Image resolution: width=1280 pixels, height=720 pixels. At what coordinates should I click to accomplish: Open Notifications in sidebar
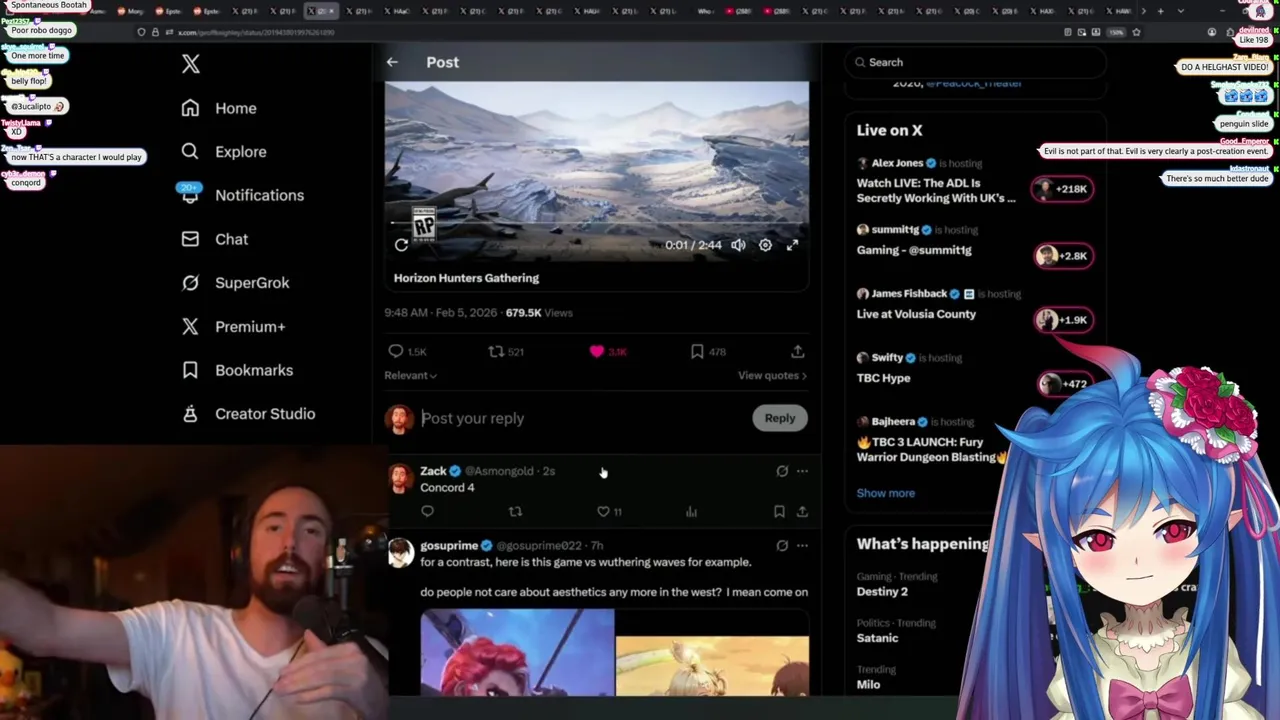[241, 195]
